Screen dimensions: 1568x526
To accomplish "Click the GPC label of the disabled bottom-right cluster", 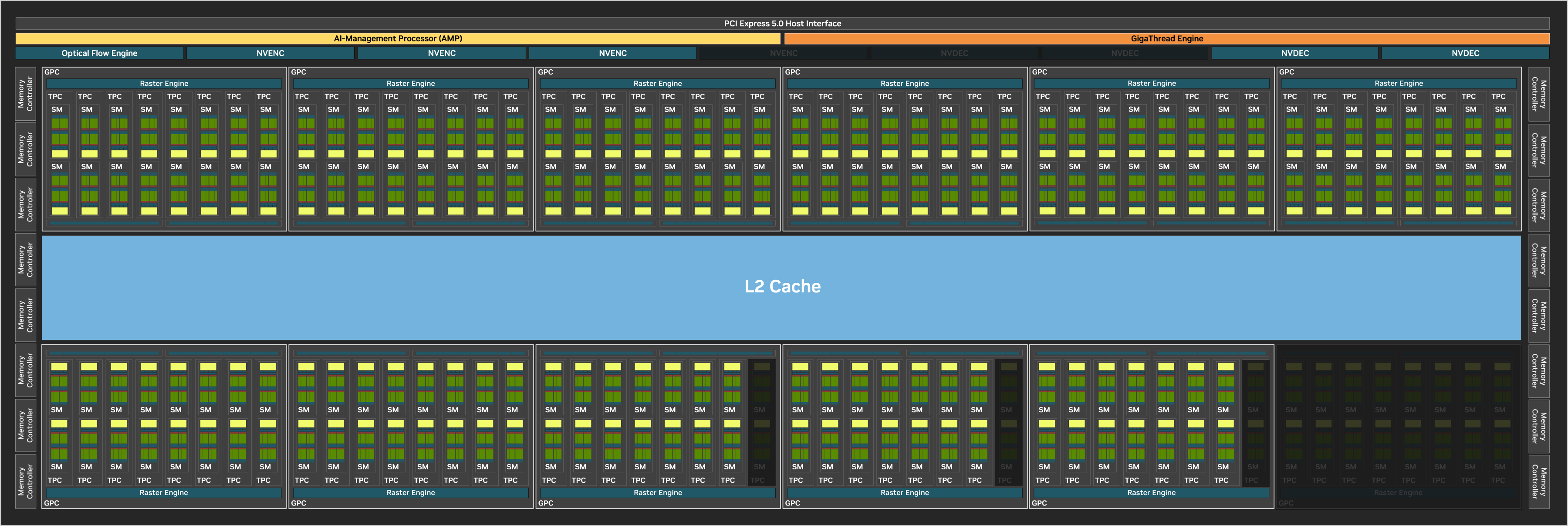I will [x=1286, y=503].
